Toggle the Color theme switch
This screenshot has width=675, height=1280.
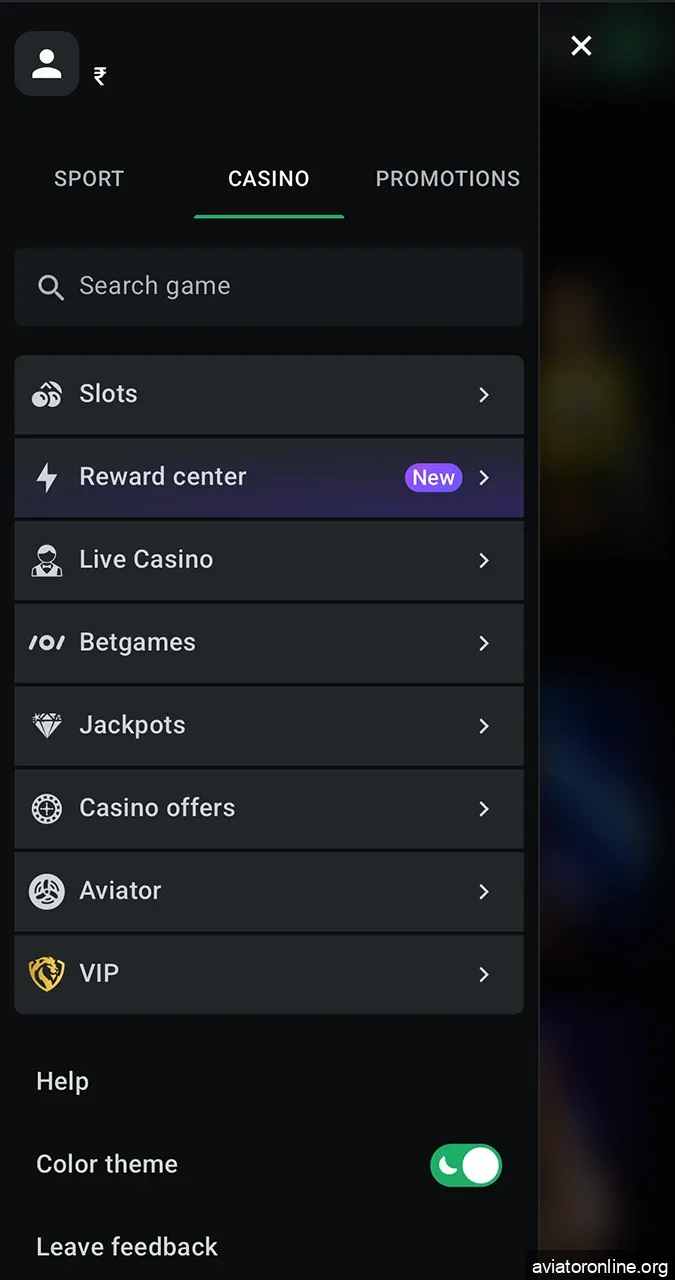click(x=466, y=1165)
